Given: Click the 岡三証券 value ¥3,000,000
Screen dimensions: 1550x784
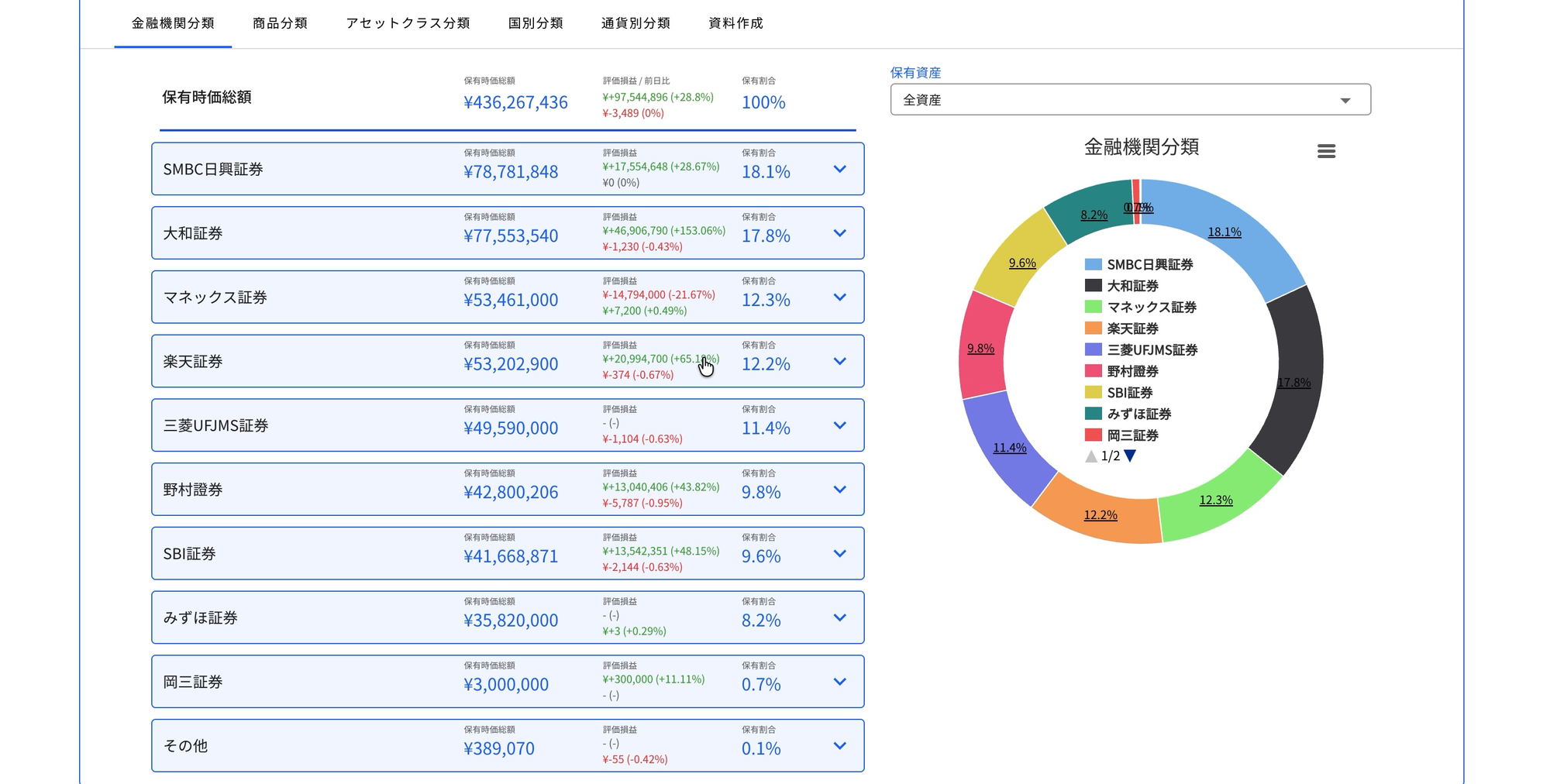Looking at the screenshot, I should 506,685.
